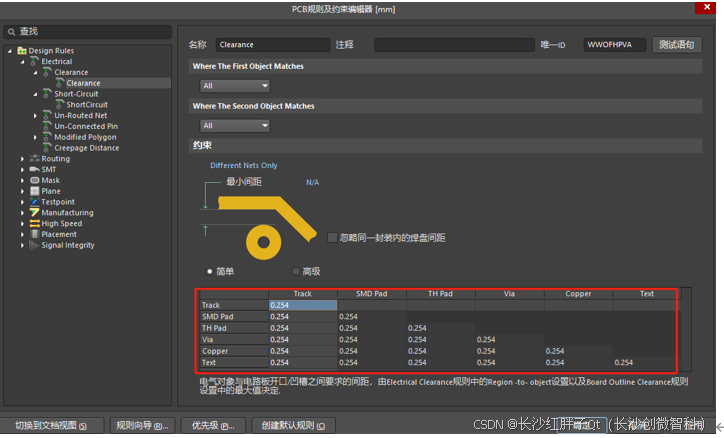Image resolution: width=724 pixels, height=438 pixels.
Task: Click the SMT rules icon
Action: (35, 169)
